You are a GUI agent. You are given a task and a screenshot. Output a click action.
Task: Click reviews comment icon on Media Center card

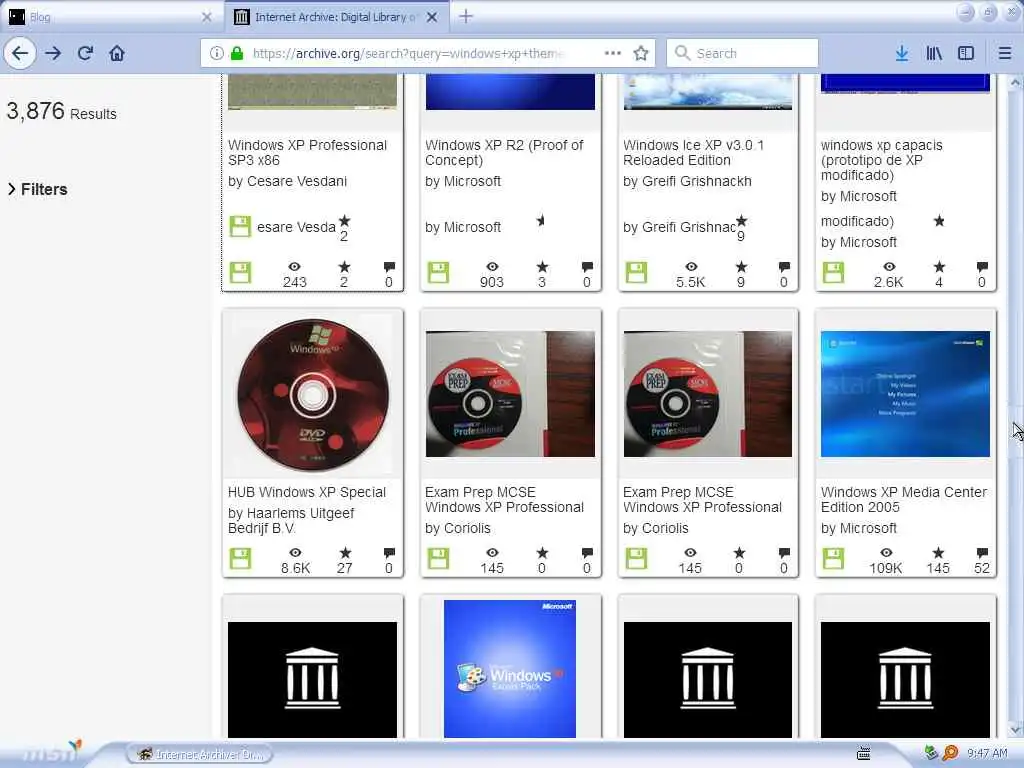tap(982, 553)
